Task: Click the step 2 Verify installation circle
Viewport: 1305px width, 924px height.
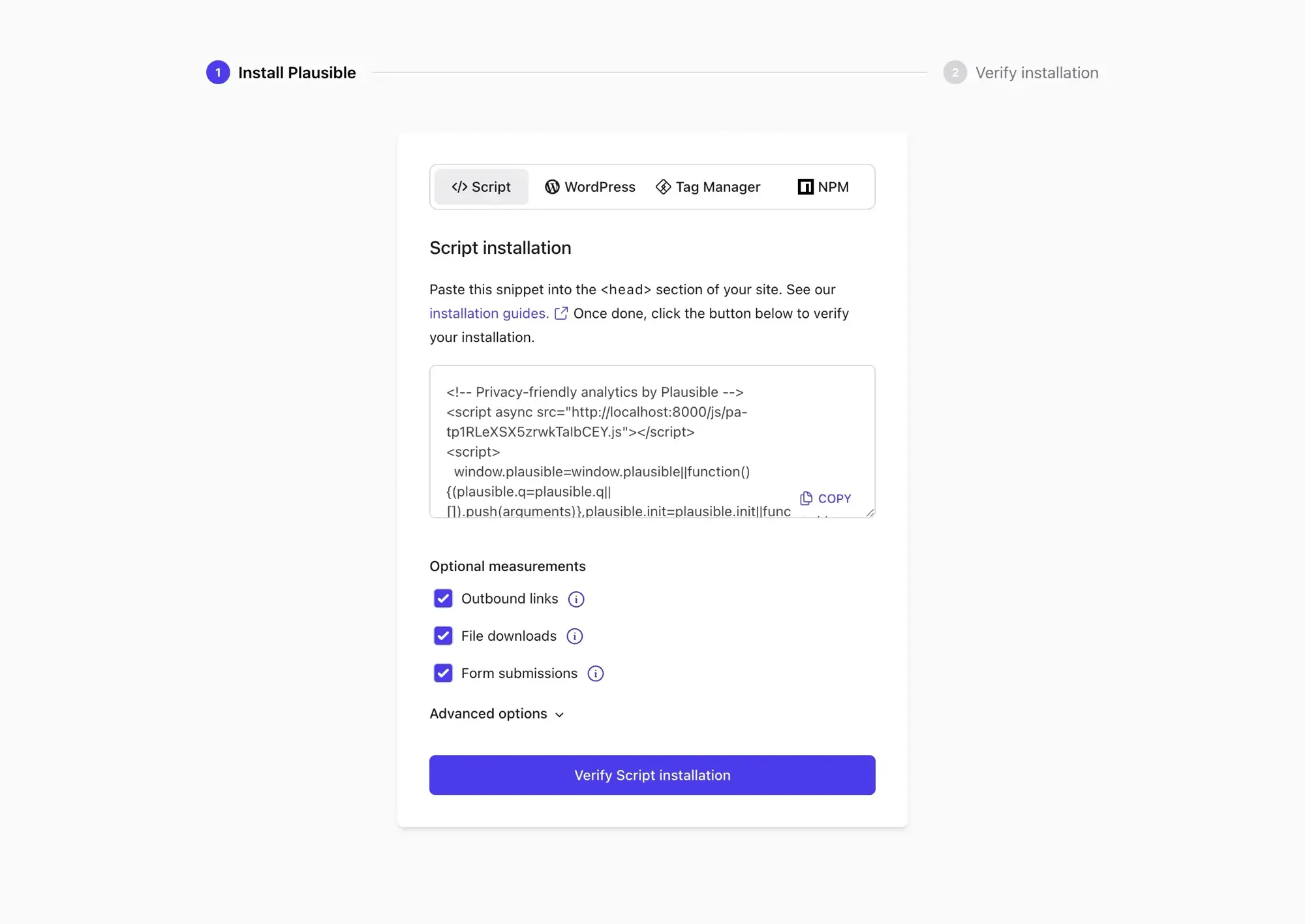Action: tap(955, 72)
